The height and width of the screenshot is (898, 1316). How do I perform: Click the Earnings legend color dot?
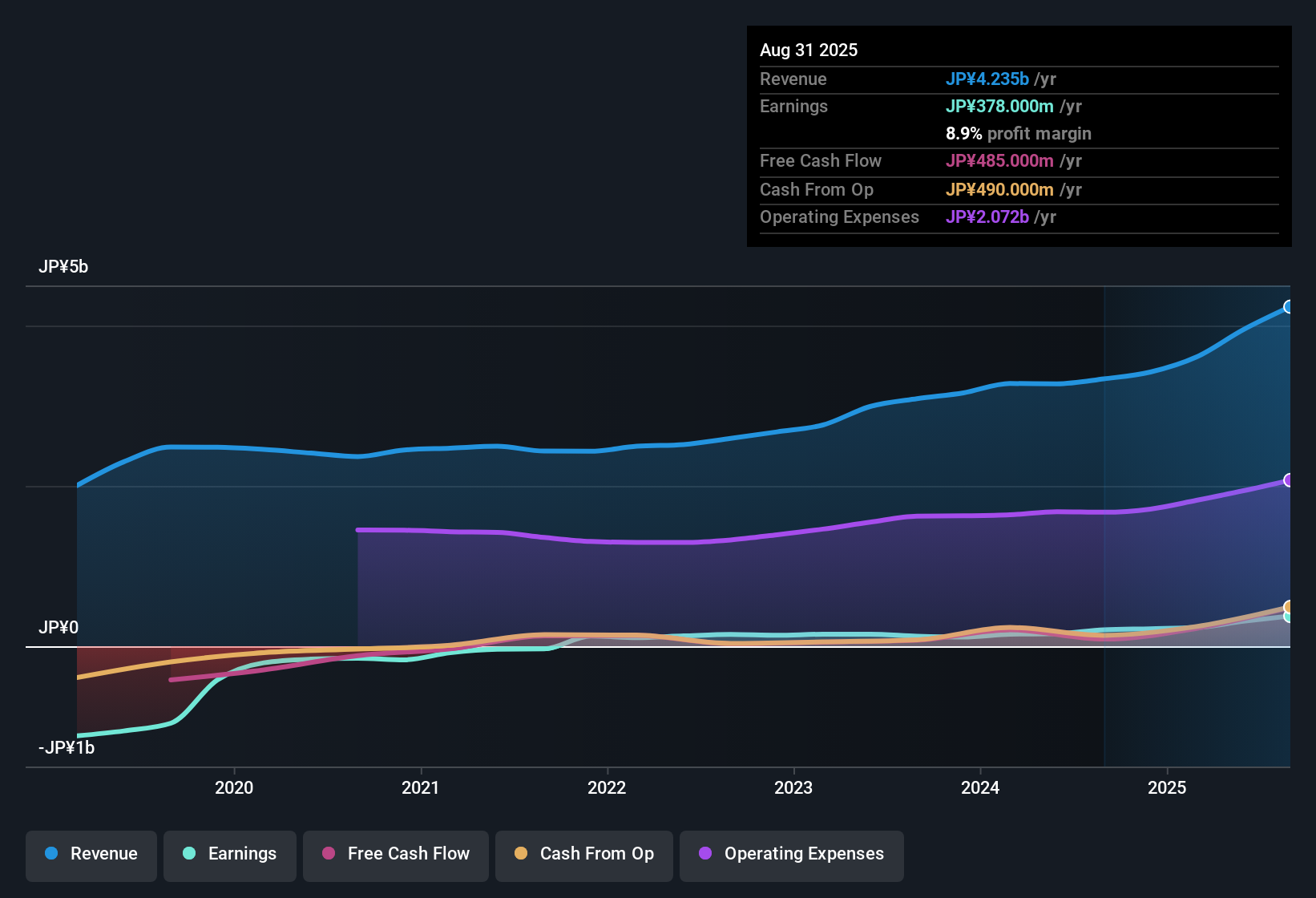(189, 854)
